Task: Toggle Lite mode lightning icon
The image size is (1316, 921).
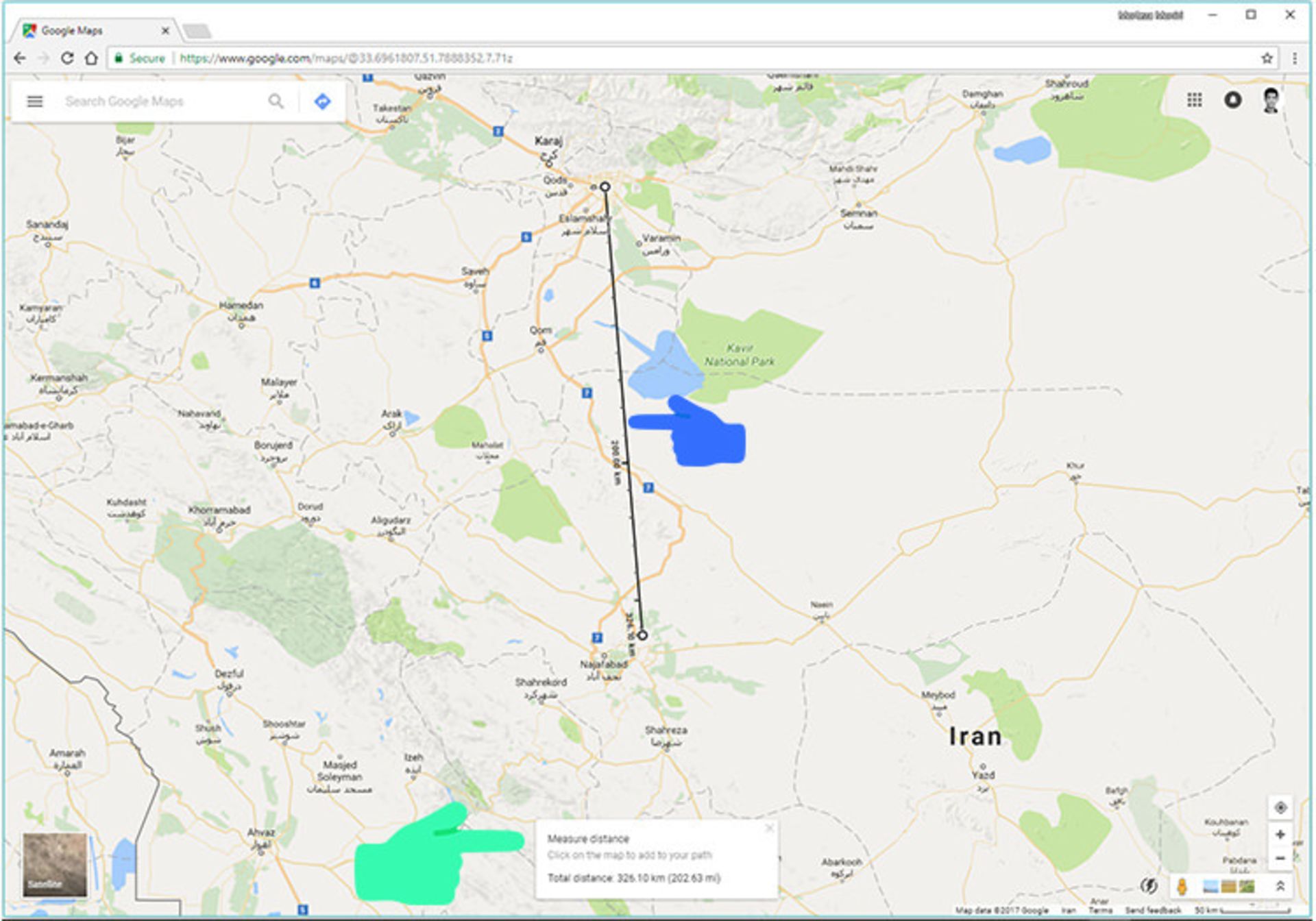Action: 1149,886
